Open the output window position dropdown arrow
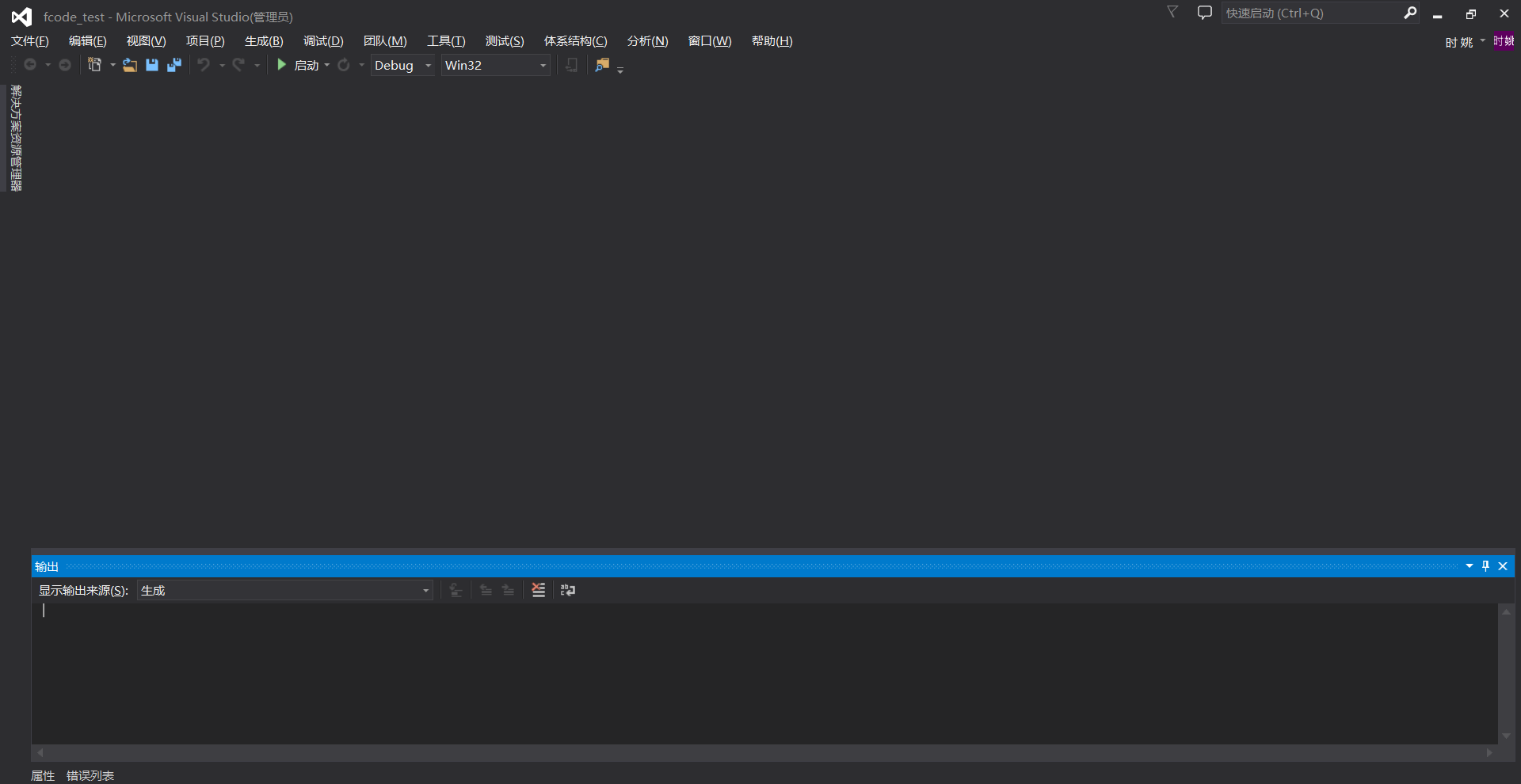 click(1470, 566)
